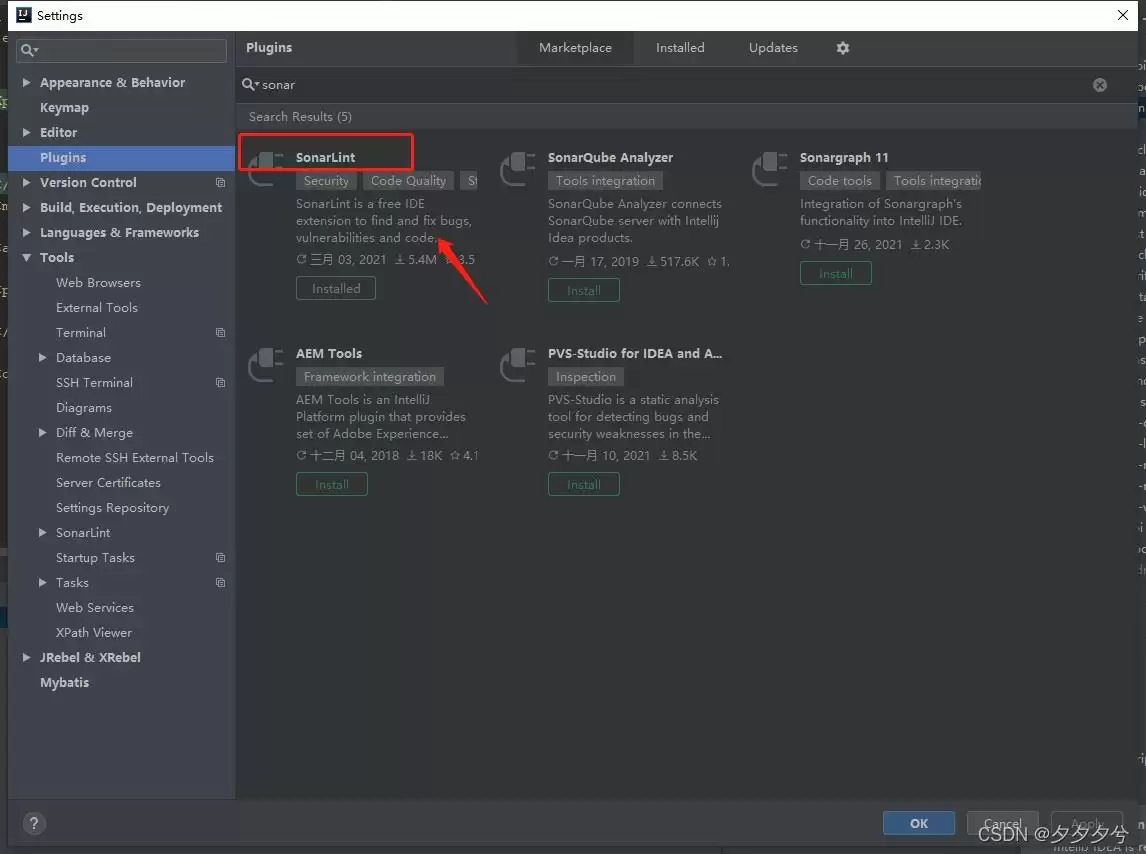The width and height of the screenshot is (1146, 854).
Task: Click the settings search input field
Action: pos(121,50)
